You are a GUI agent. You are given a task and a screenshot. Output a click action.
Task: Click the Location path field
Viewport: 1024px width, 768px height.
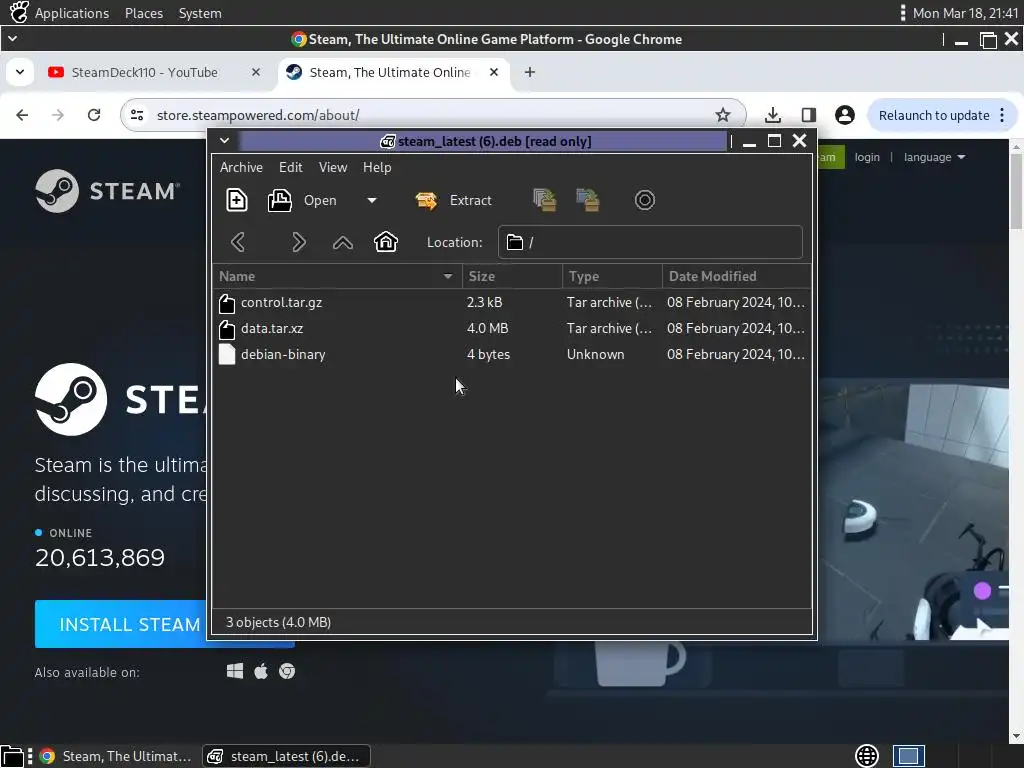(x=650, y=242)
